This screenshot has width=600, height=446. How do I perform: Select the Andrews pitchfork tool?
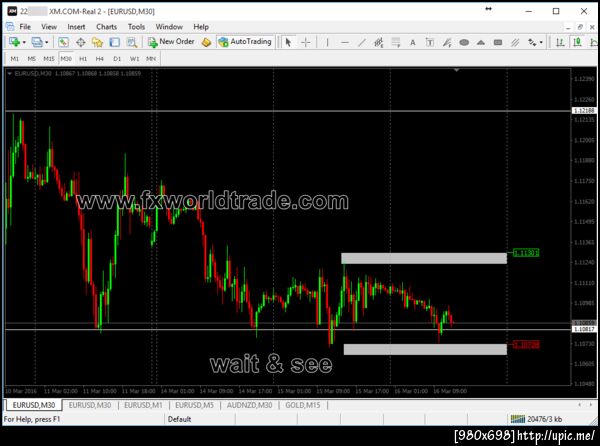pyautogui.click(x=447, y=42)
